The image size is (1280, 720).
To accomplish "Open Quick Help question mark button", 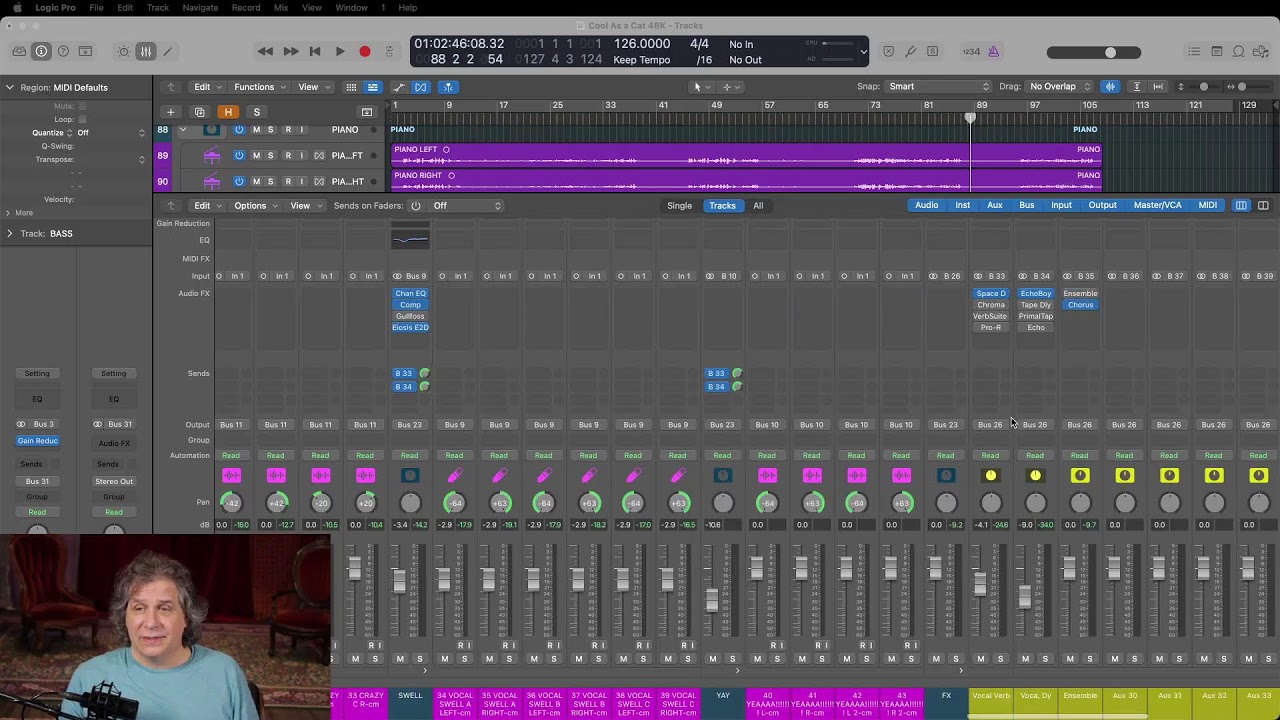I will [x=63, y=51].
